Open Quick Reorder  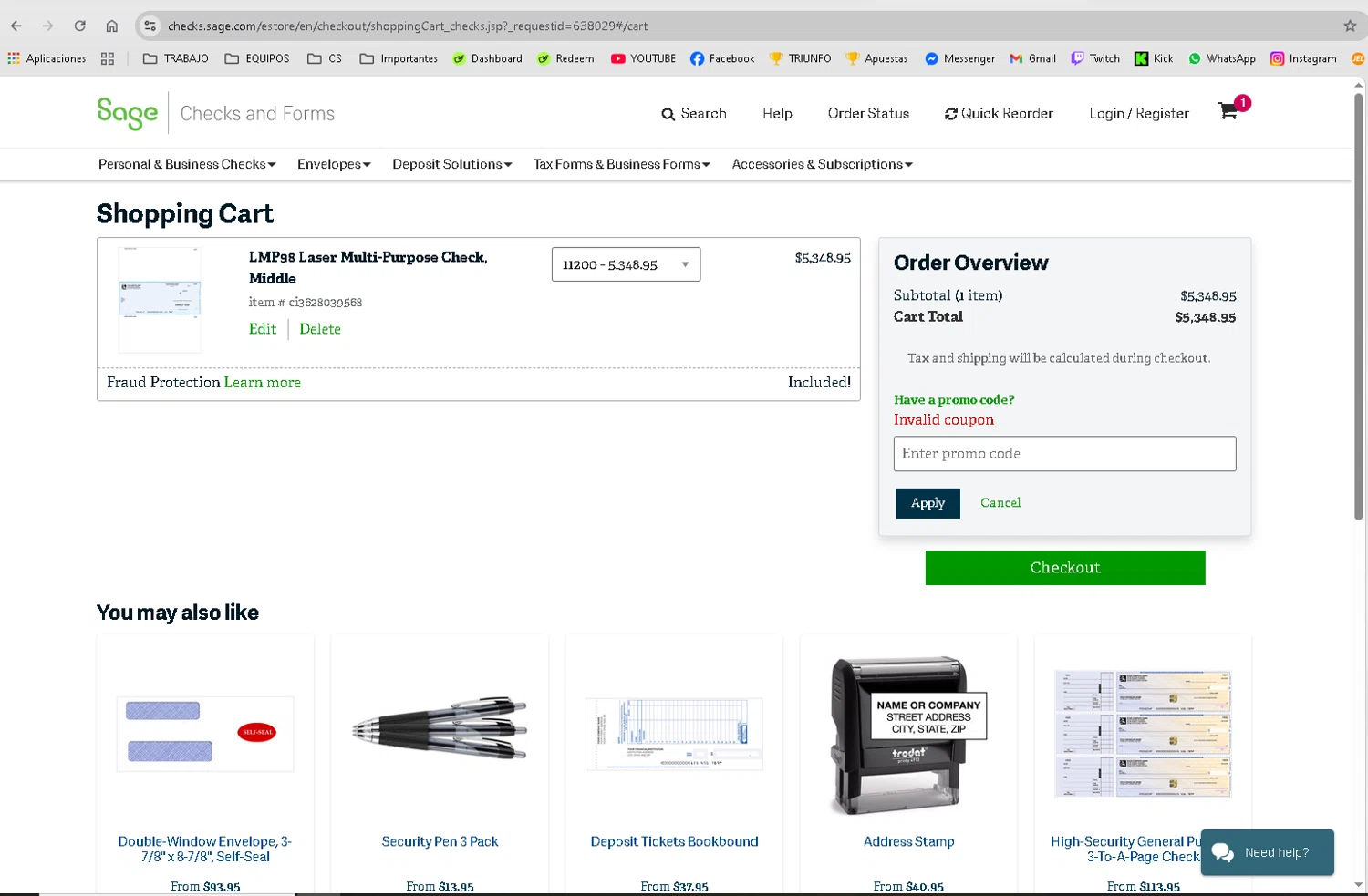pos(999,114)
